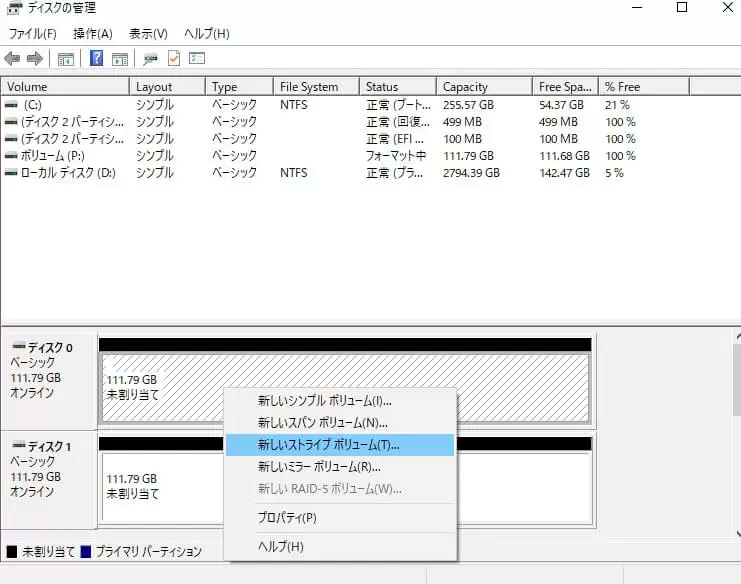Open the ファイル(F) menu
This screenshot has height=584, width=741.
click(33, 34)
